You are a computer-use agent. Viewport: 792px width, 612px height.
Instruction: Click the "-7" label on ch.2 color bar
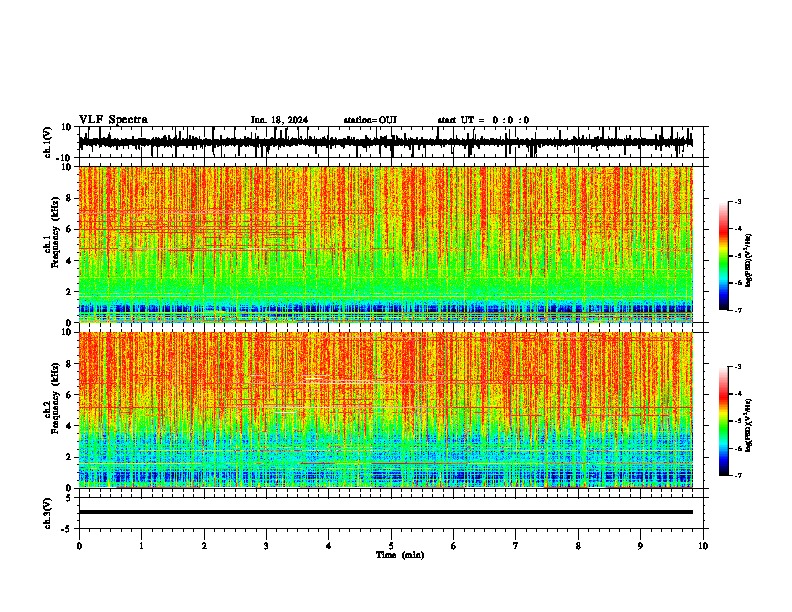[737, 475]
